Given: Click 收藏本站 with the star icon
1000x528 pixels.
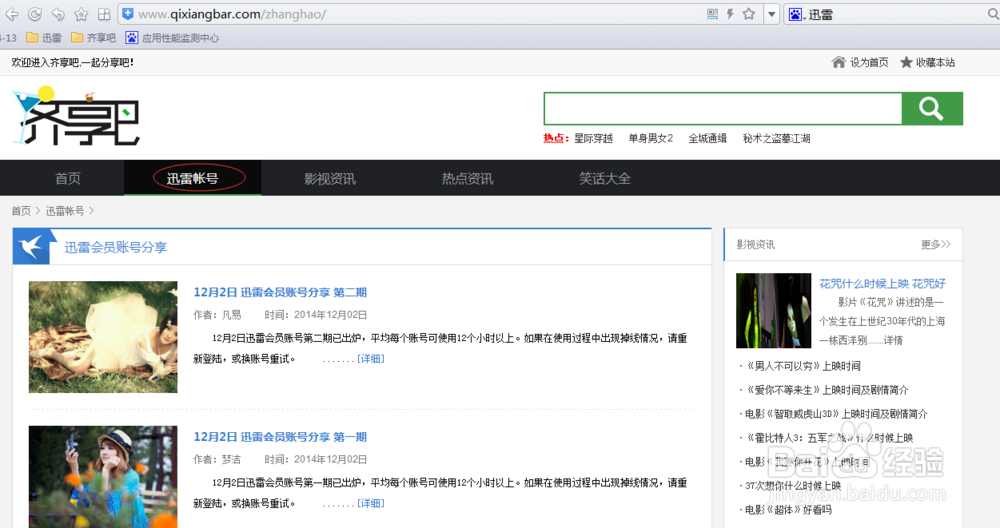Looking at the screenshot, I should coord(927,62).
